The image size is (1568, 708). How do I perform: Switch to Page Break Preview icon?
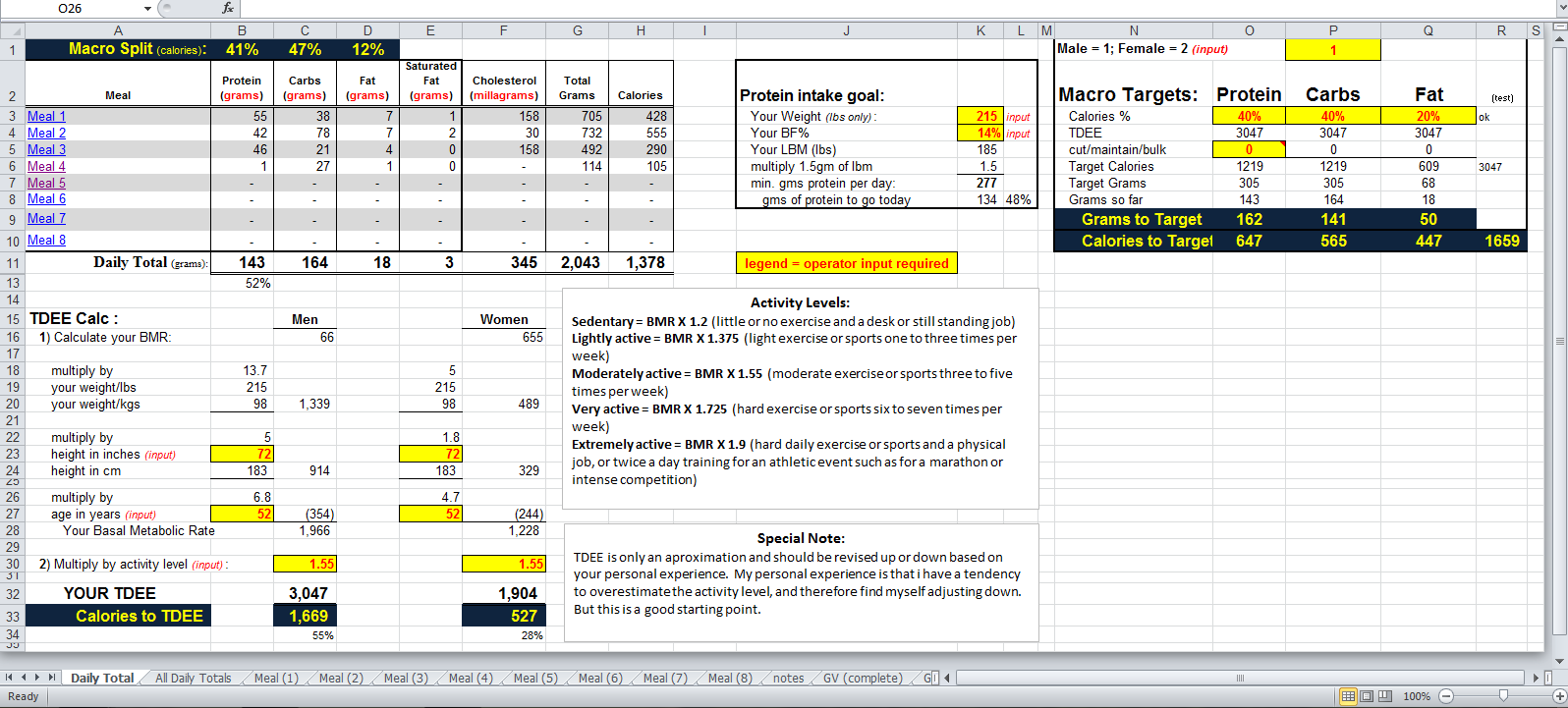1385,696
